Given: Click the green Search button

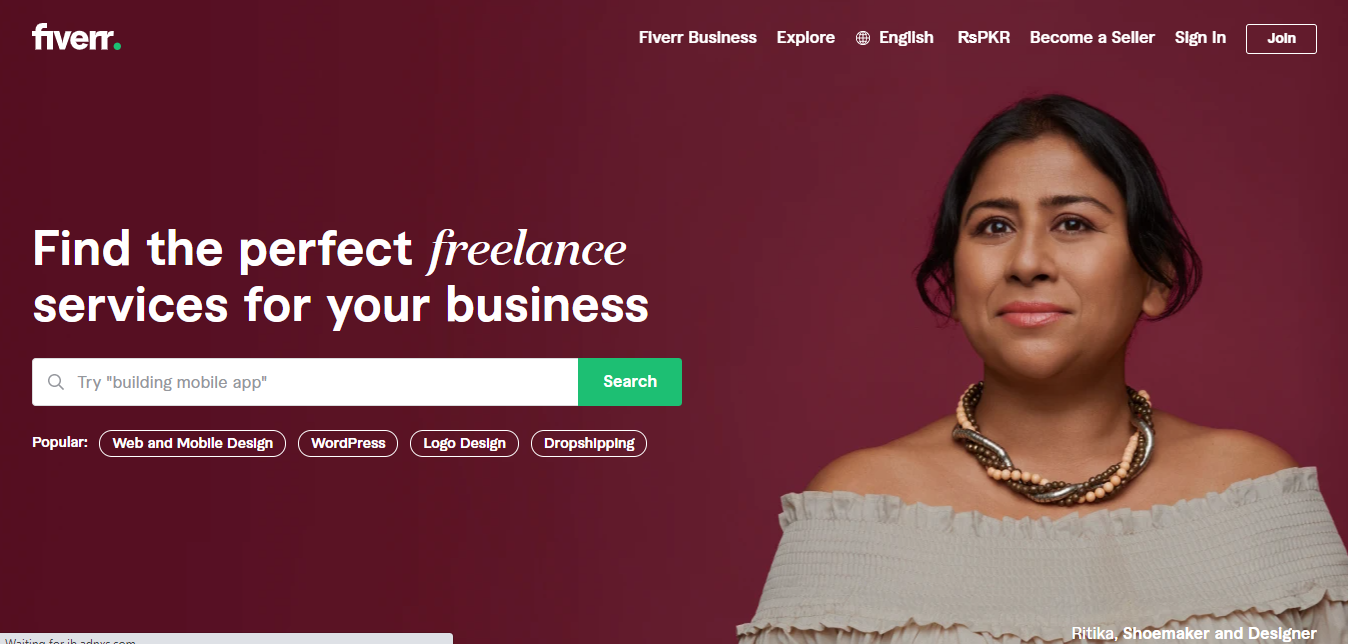Looking at the screenshot, I should coord(630,382).
